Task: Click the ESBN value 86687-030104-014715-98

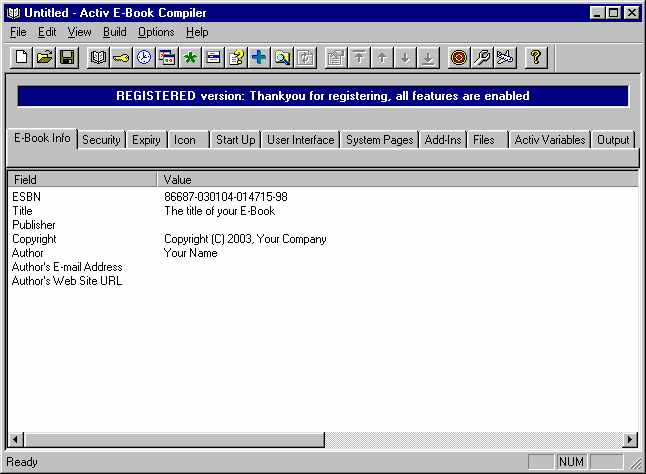Action: (226, 197)
